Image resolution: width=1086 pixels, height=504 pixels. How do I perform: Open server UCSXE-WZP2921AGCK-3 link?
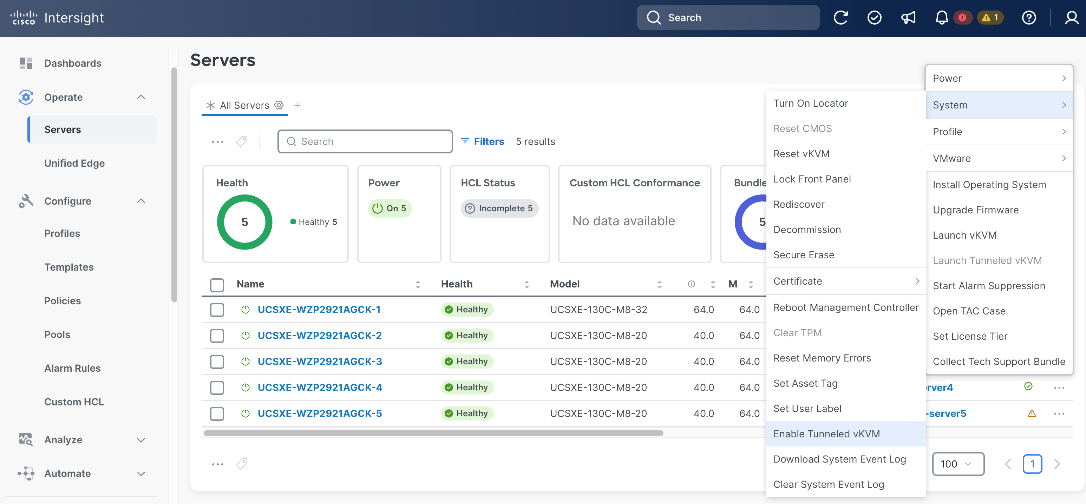(320, 361)
